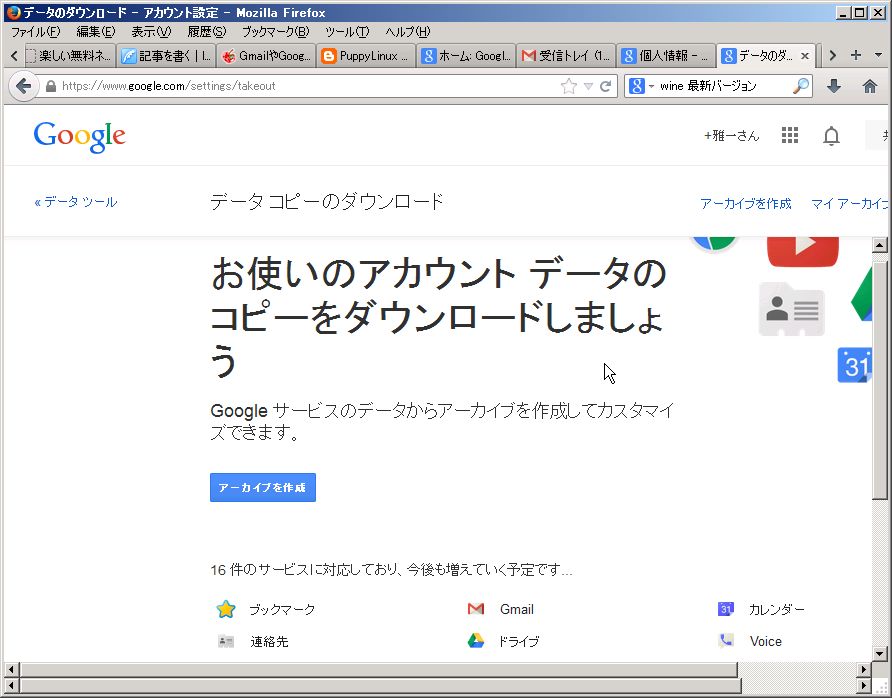892x698 pixels.
Task: Click the upper horizontal scrollbar left arrow
Action: 11,669
